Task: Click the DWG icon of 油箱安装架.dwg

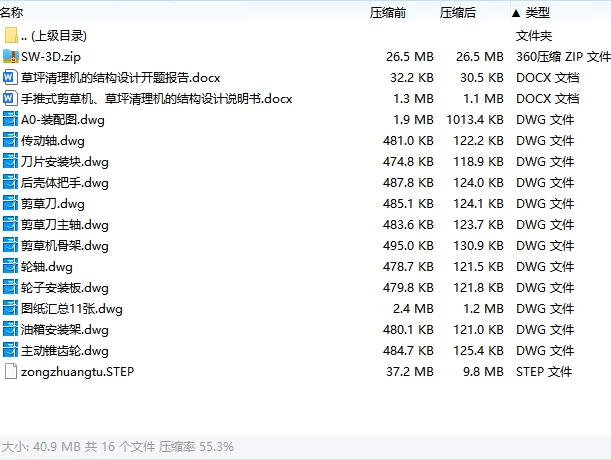Action: tap(10, 329)
